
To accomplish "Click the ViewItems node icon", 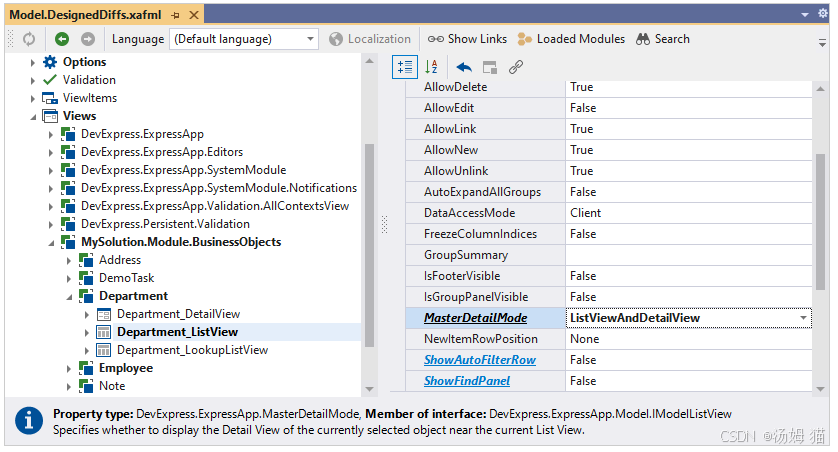I will click(50, 98).
